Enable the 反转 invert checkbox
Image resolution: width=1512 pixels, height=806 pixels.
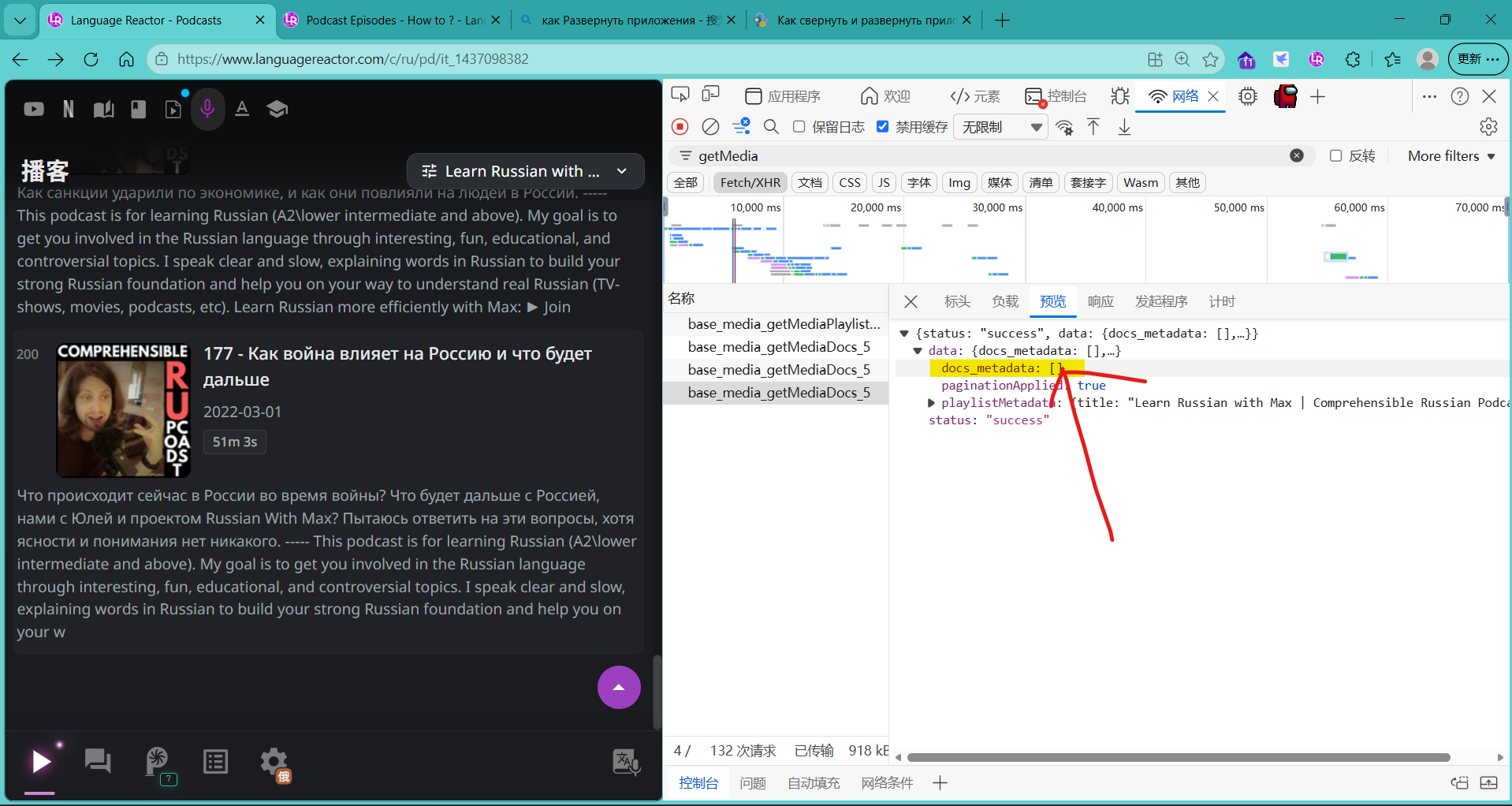(1335, 156)
